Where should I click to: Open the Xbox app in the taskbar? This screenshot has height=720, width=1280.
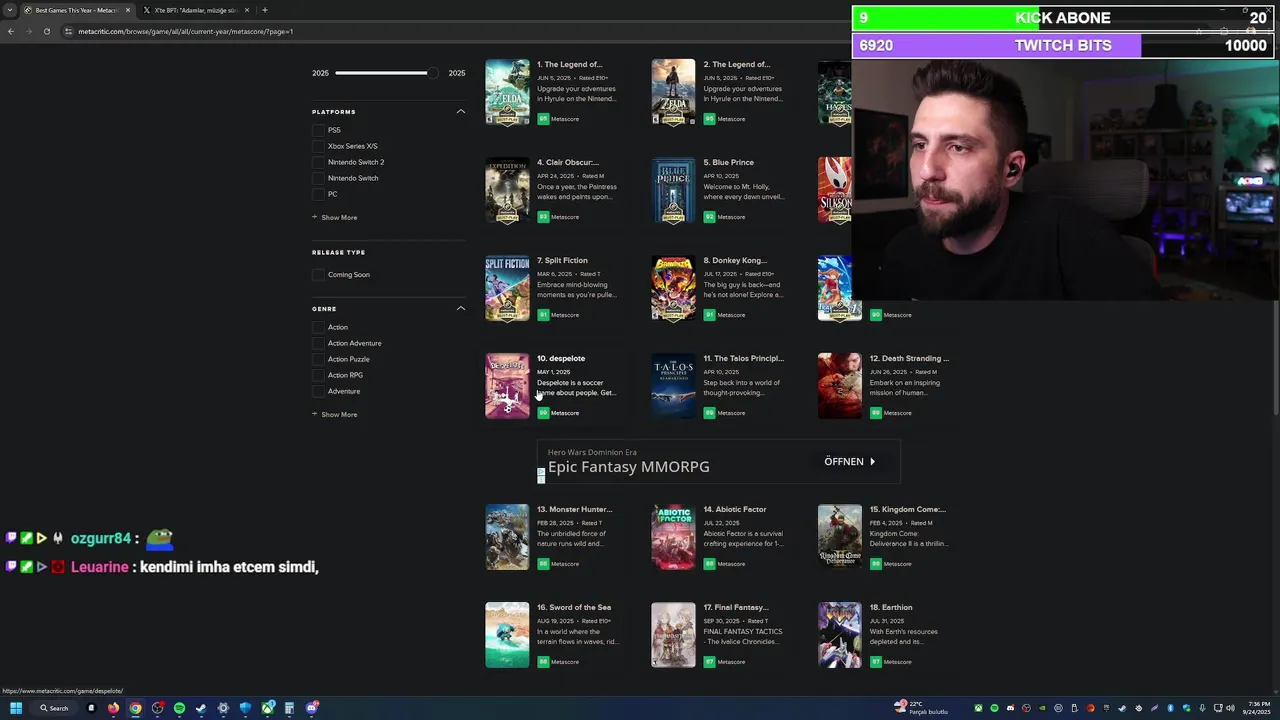268,708
